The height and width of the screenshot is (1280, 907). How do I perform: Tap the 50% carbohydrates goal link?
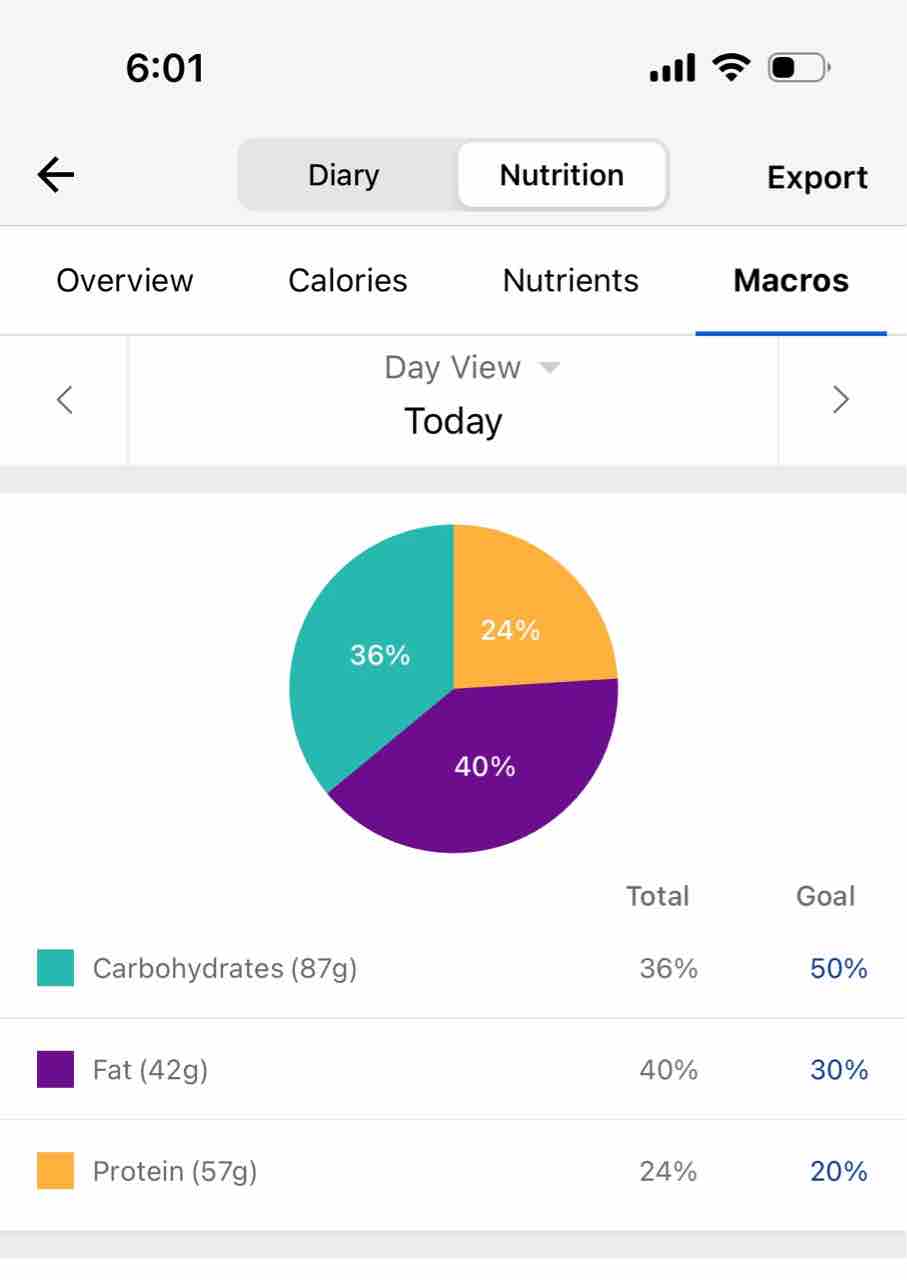point(839,969)
